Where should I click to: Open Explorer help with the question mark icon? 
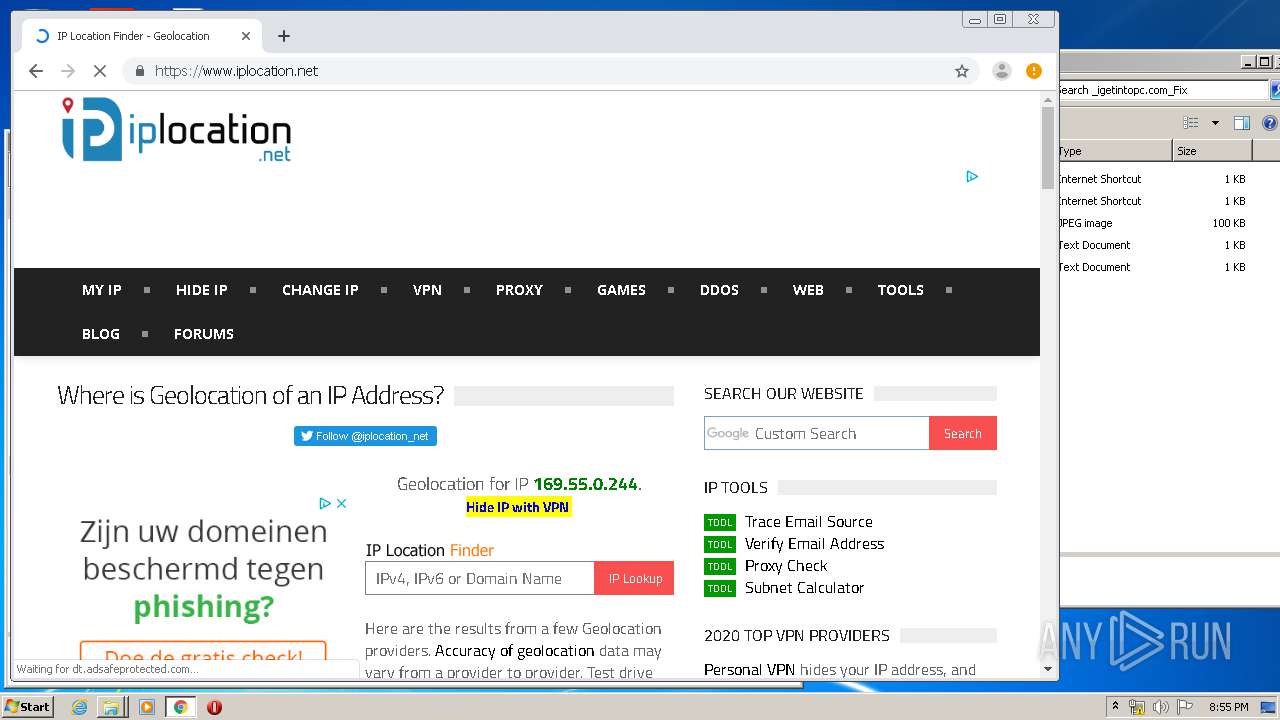point(1269,123)
